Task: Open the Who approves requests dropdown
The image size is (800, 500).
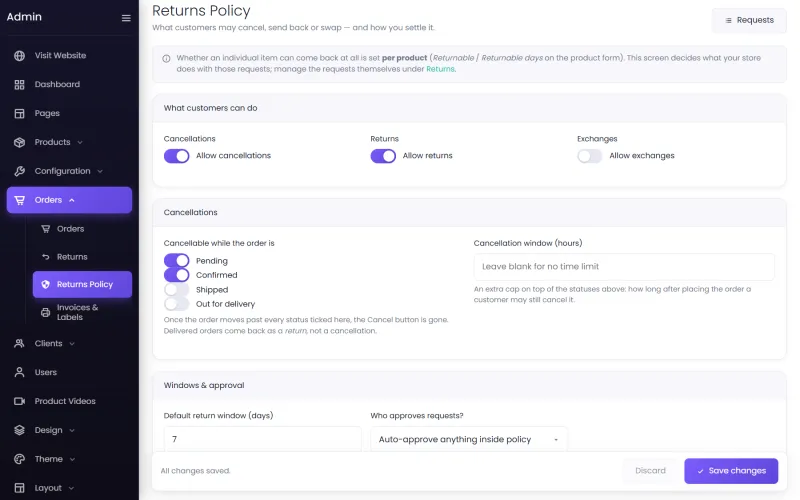Action: click(x=468, y=439)
